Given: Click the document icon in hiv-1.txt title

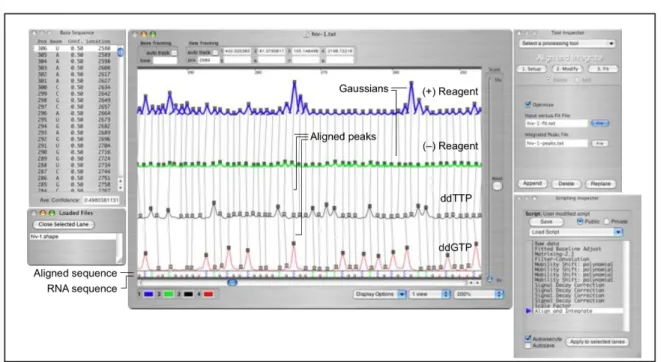Looking at the screenshot, I should [306, 34].
